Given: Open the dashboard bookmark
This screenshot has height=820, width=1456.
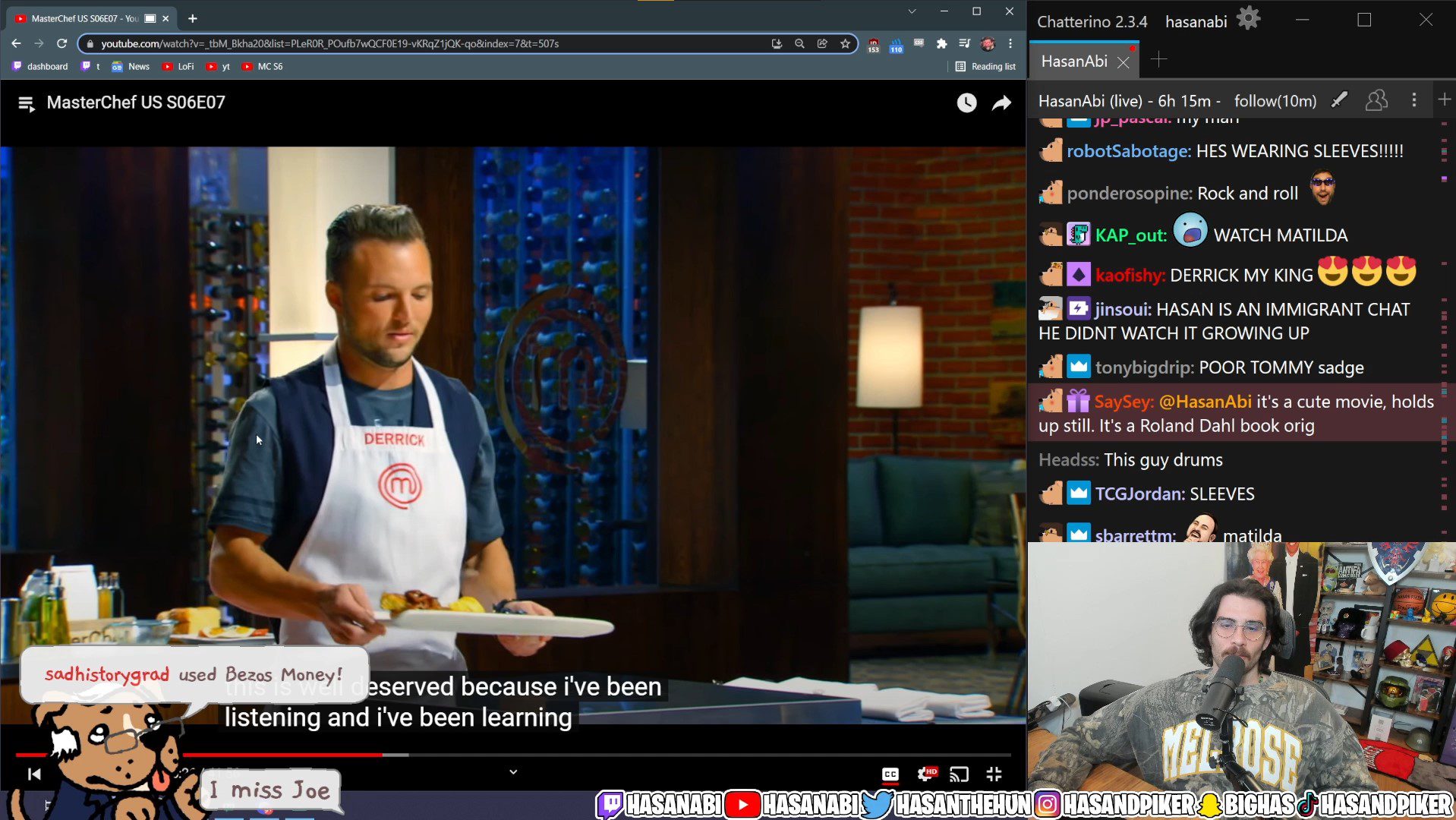Looking at the screenshot, I should [x=40, y=66].
